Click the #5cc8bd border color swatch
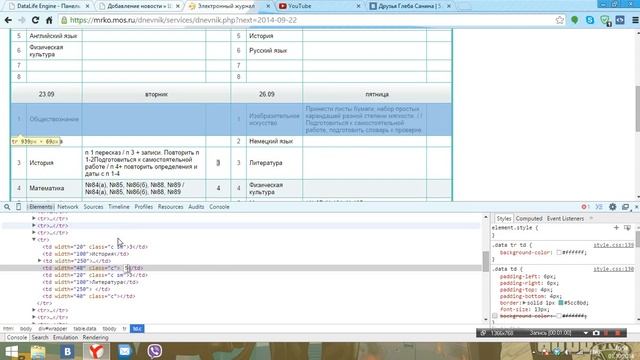The width and height of the screenshot is (640, 360). (x=561, y=303)
